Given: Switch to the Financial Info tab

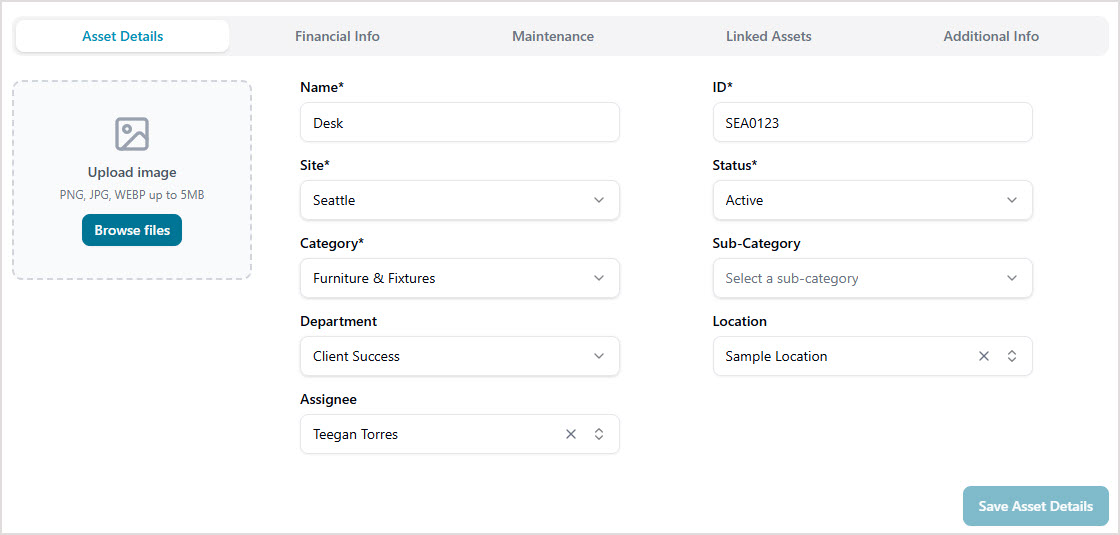Looking at the screenshot, I should 337,36.
